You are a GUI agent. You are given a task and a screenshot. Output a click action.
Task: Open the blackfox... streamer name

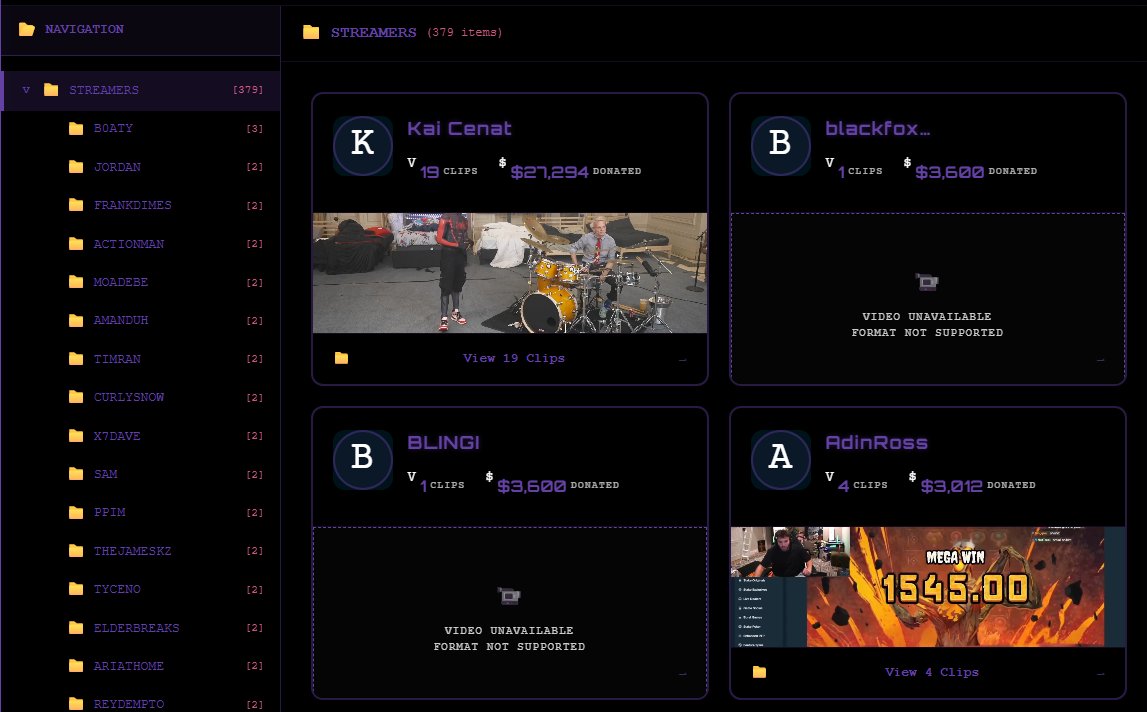878,129
